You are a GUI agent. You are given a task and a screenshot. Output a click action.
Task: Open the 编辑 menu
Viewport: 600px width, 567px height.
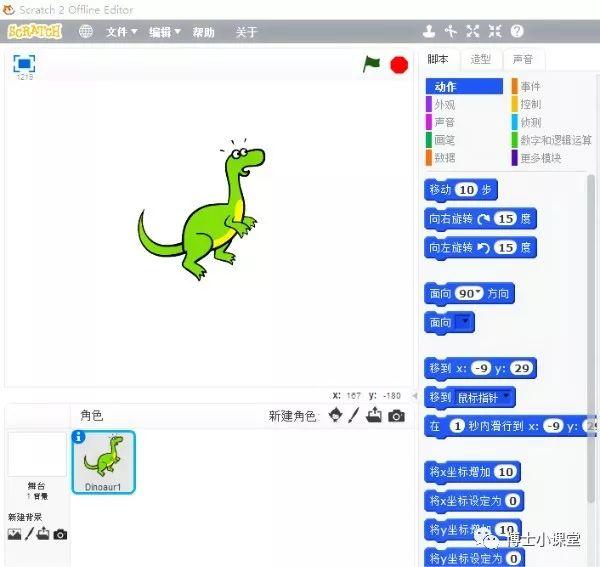tap(164, 32)
